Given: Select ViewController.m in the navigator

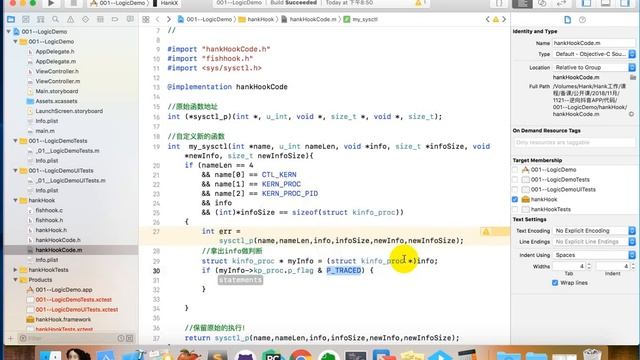Looking at the screenshot, I should [x=58, y=81].
